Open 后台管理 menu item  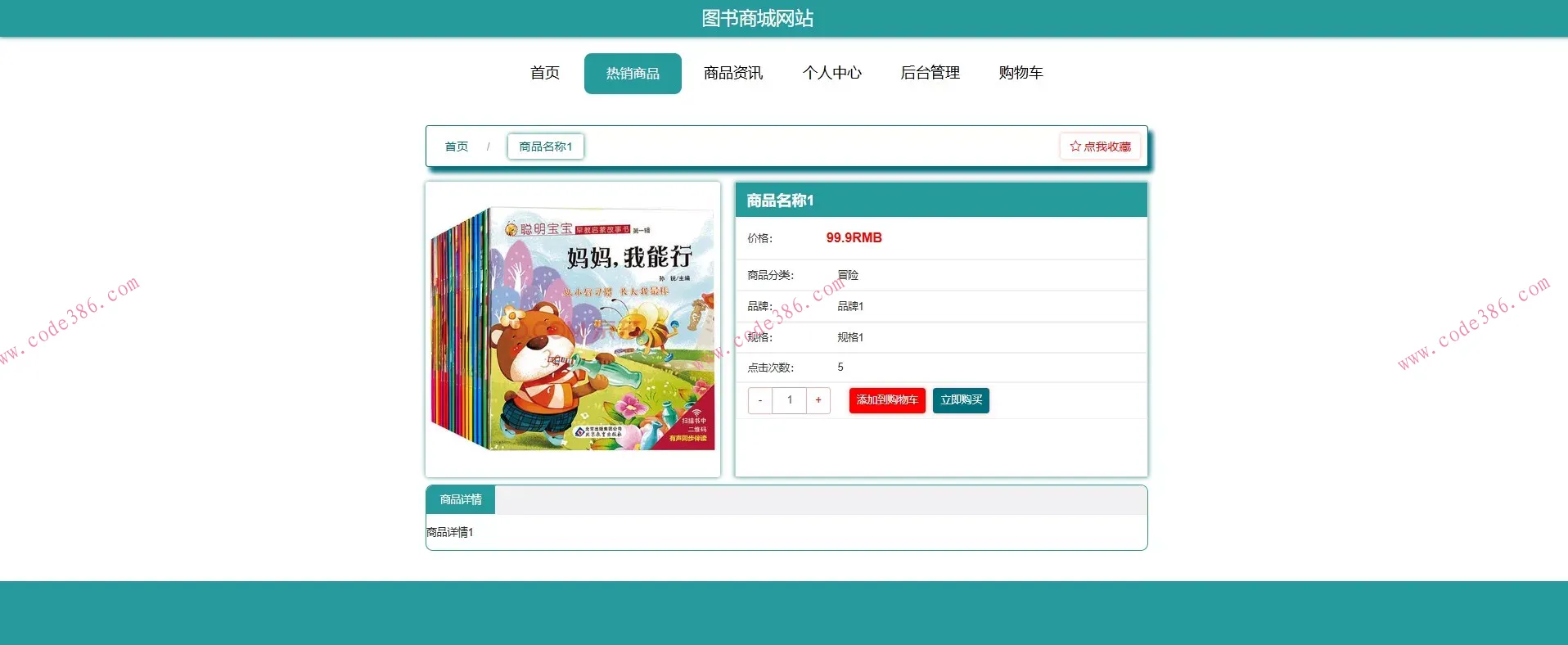[930, 73]
